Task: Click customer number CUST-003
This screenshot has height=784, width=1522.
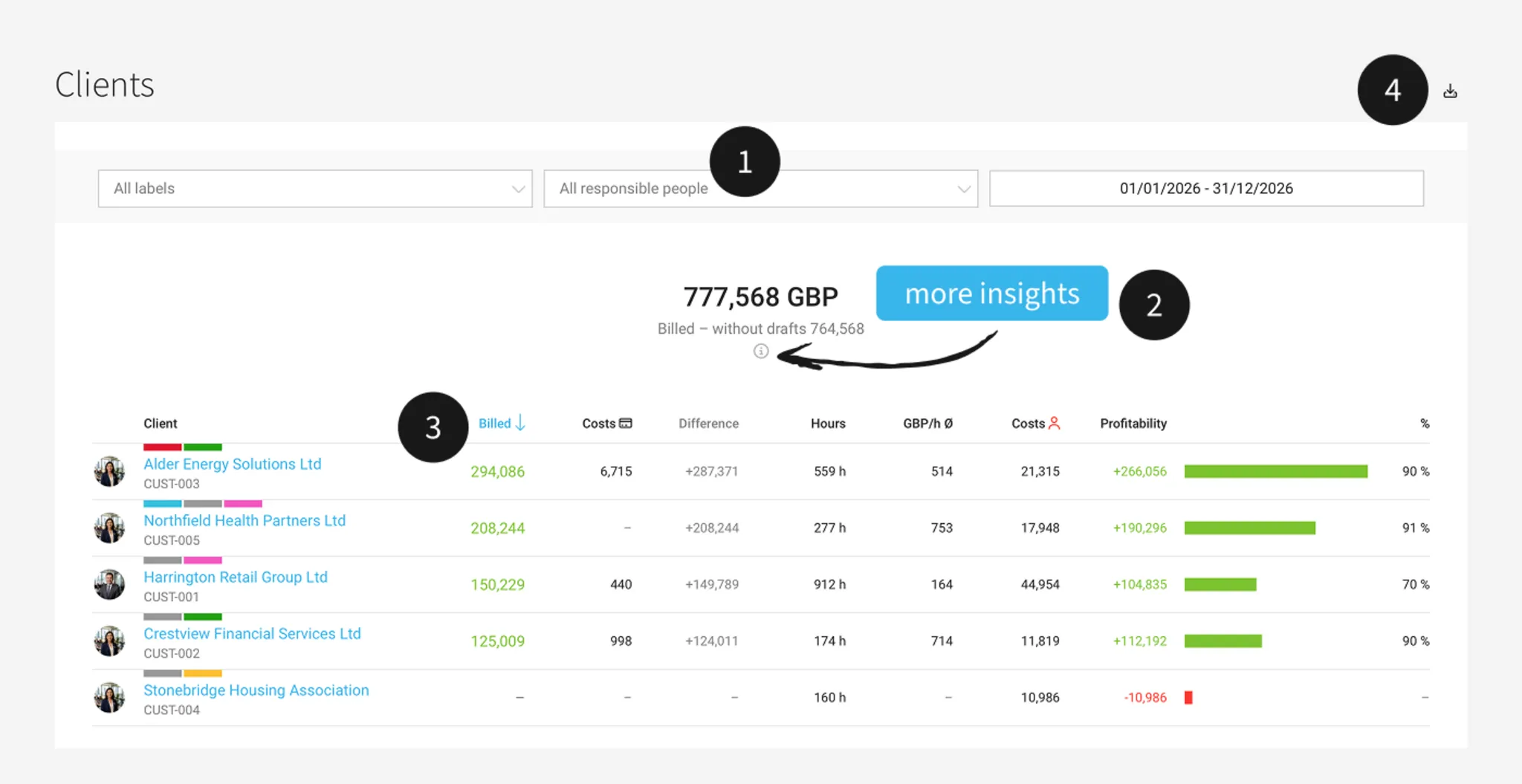Action: (x=172, y=484)
